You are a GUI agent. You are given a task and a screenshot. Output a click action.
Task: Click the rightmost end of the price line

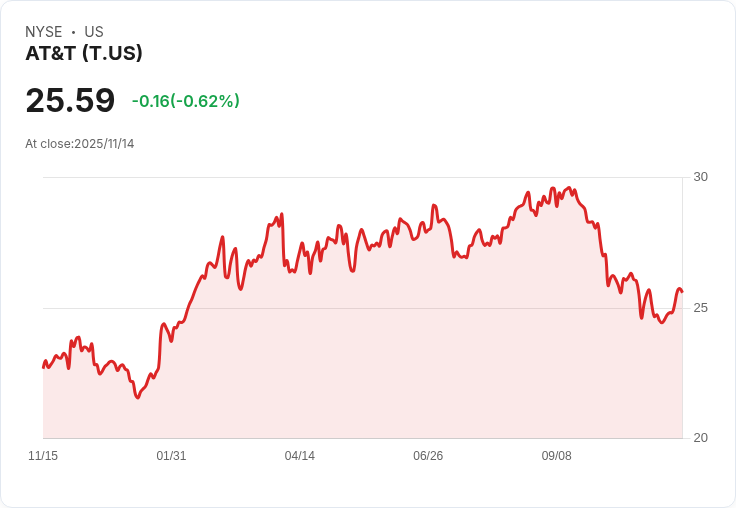pos(682,291)
